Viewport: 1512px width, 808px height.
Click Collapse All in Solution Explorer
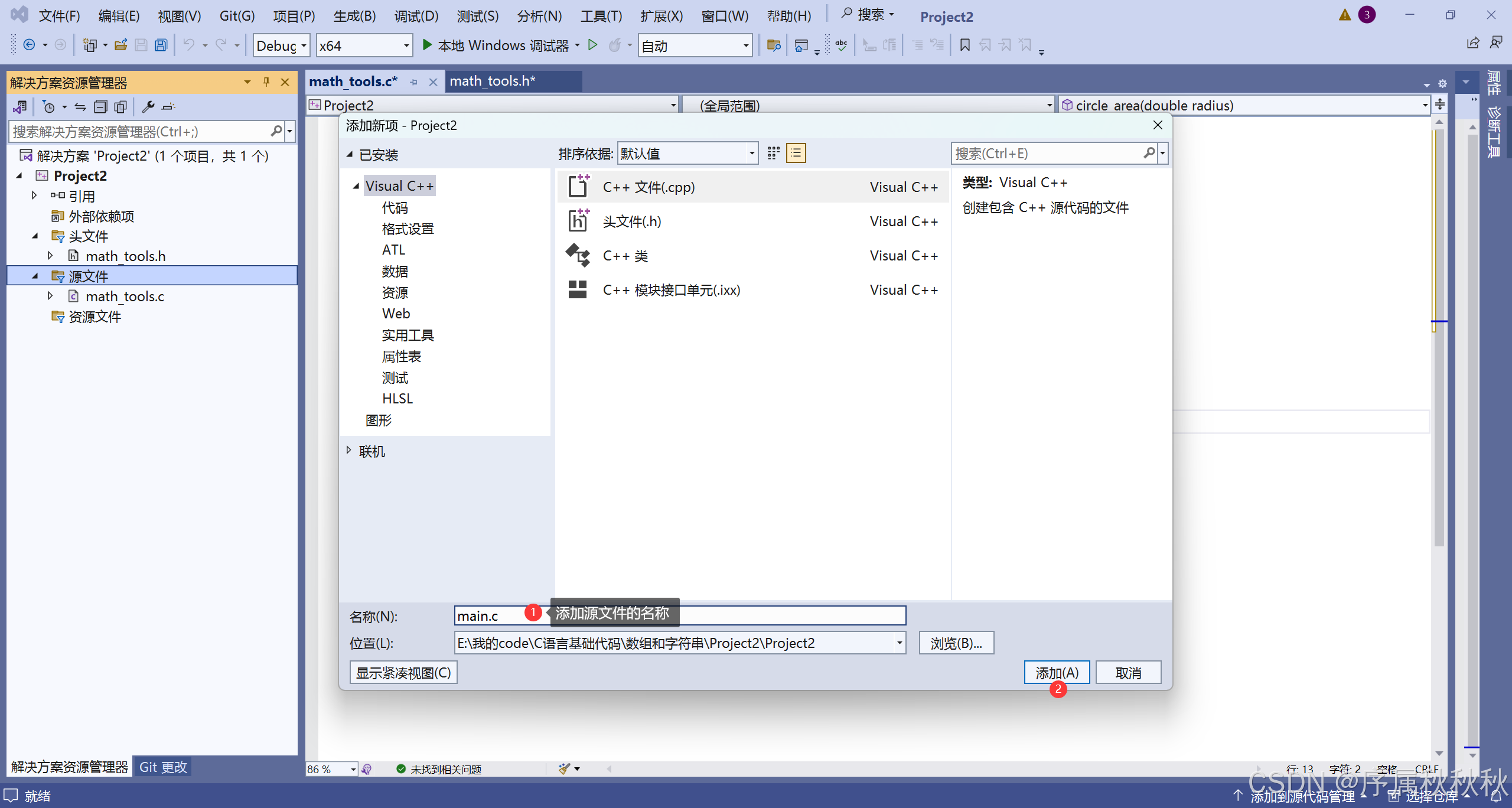[101, 107]
